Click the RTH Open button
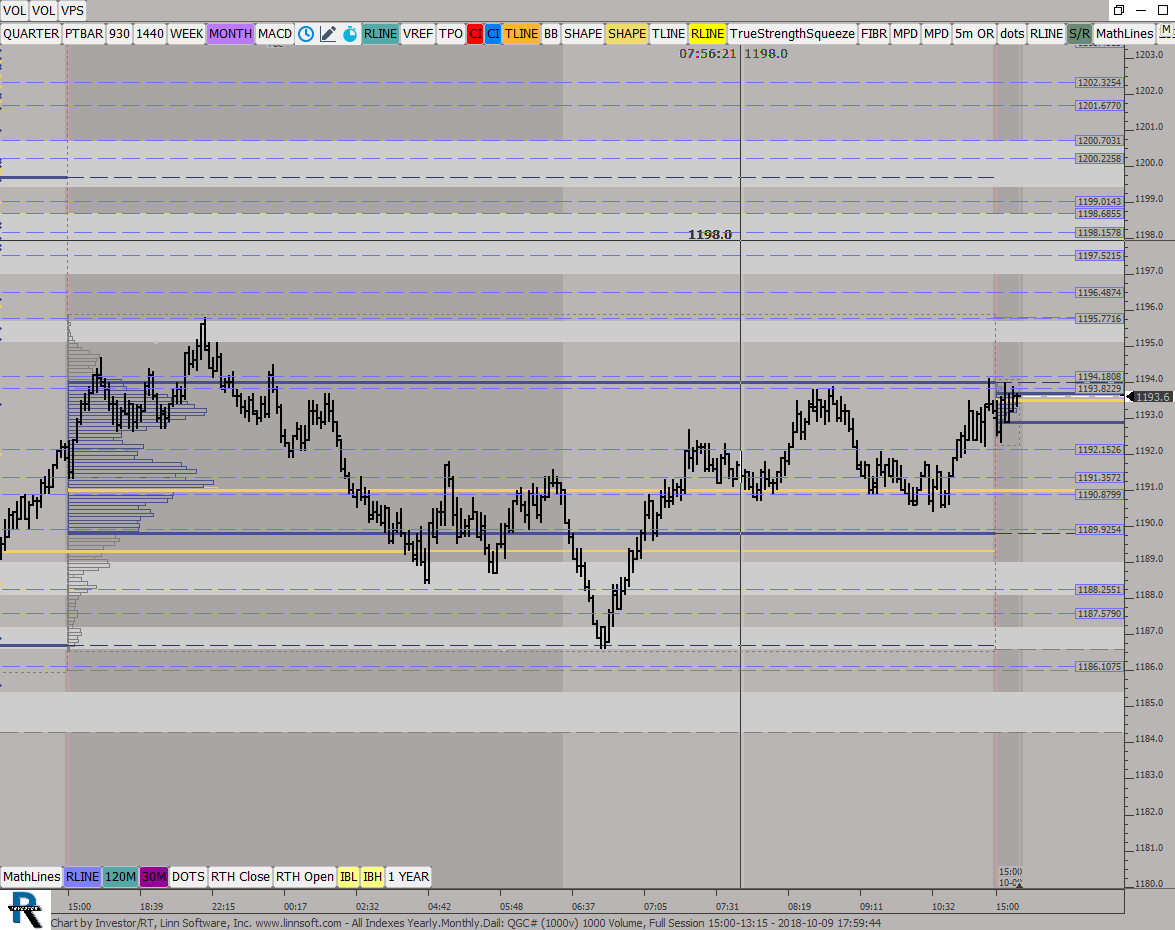This screenshot has width=1175, height=930. (304, 877)
